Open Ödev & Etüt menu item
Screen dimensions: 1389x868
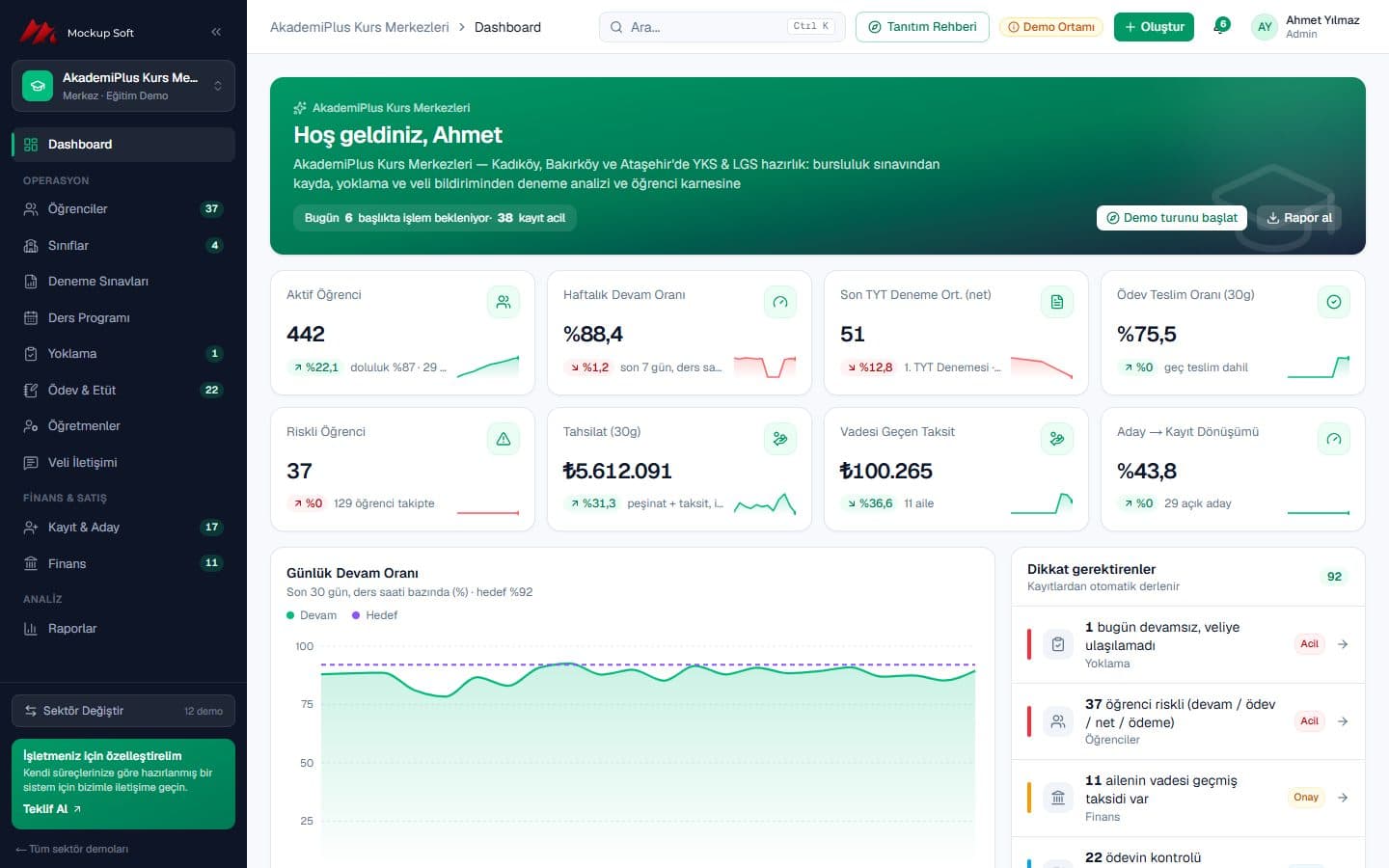tap(123, 391)
